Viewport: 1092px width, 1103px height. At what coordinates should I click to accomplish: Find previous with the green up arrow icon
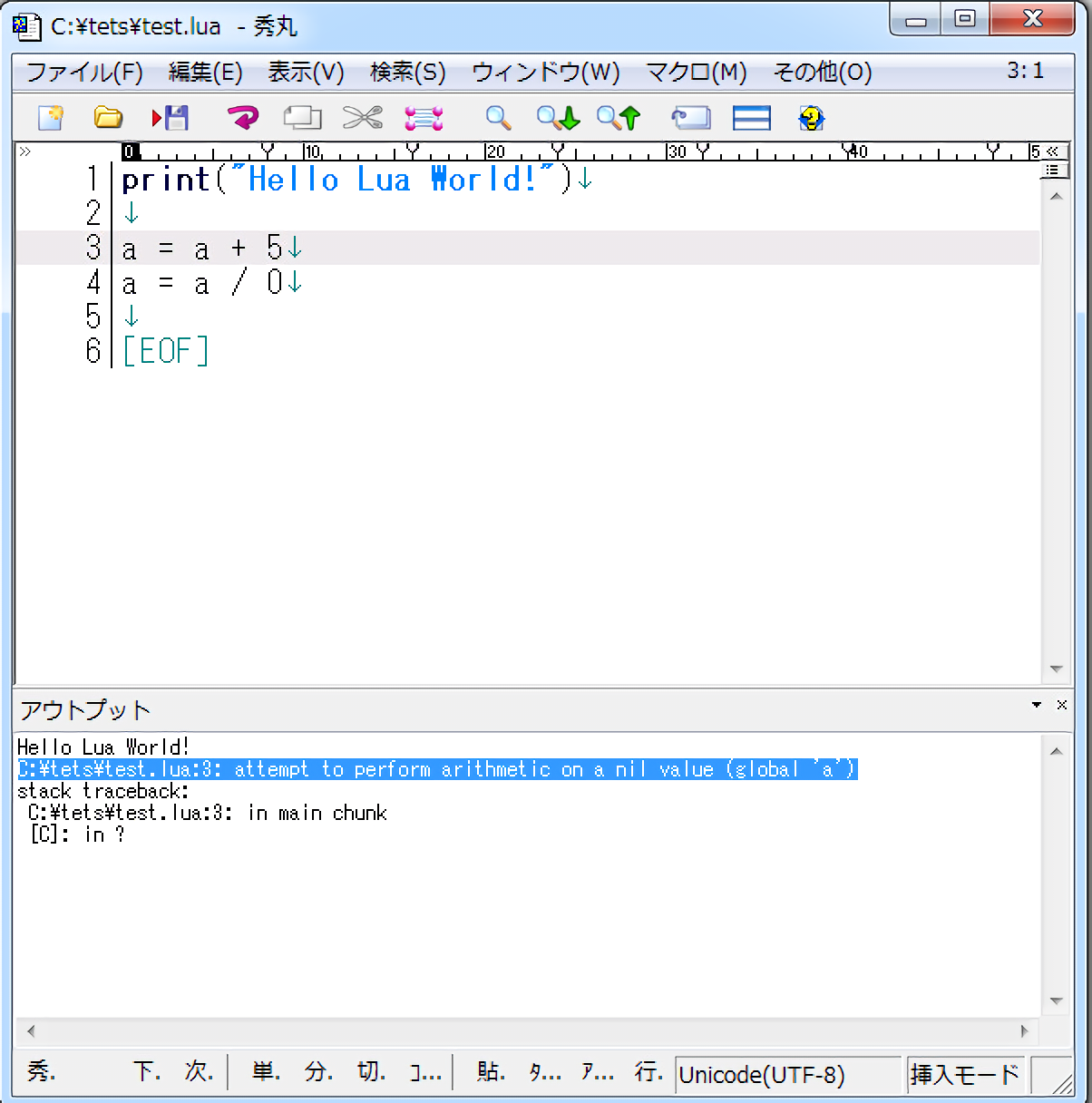coord(619,118)
